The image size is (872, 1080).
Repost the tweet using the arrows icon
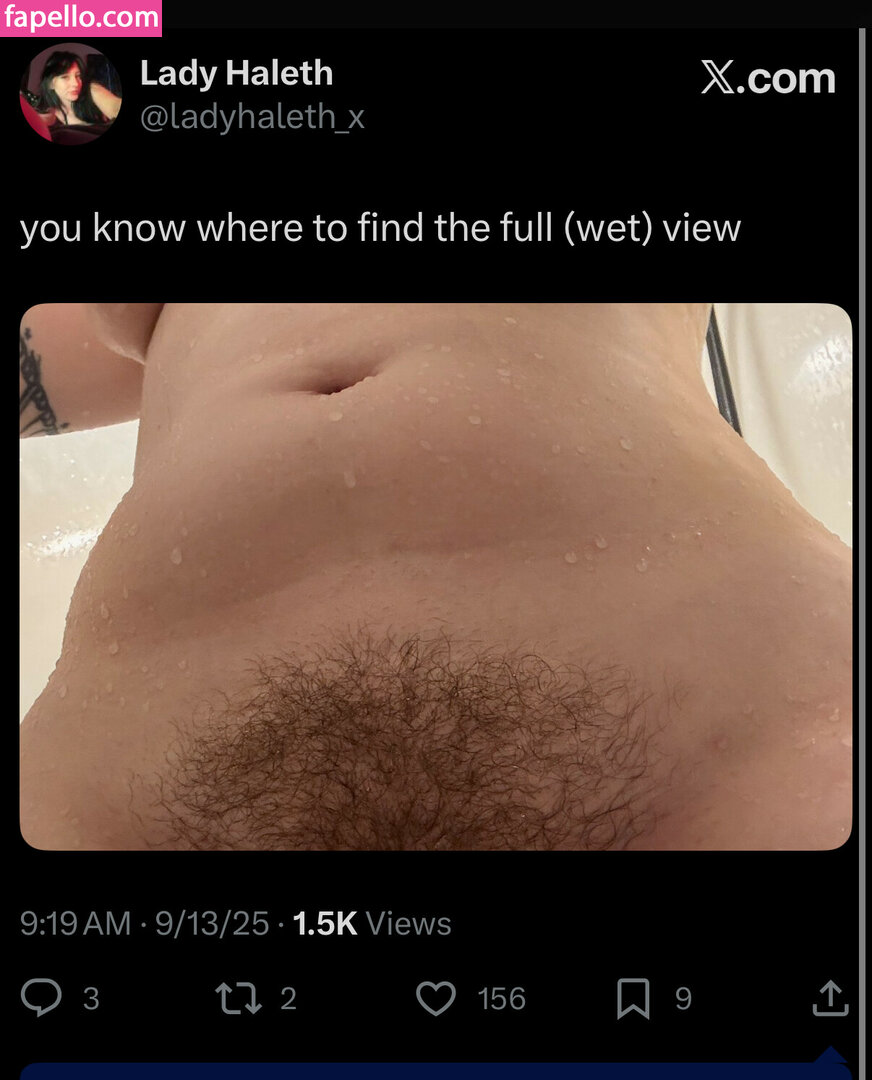[238, 998]
